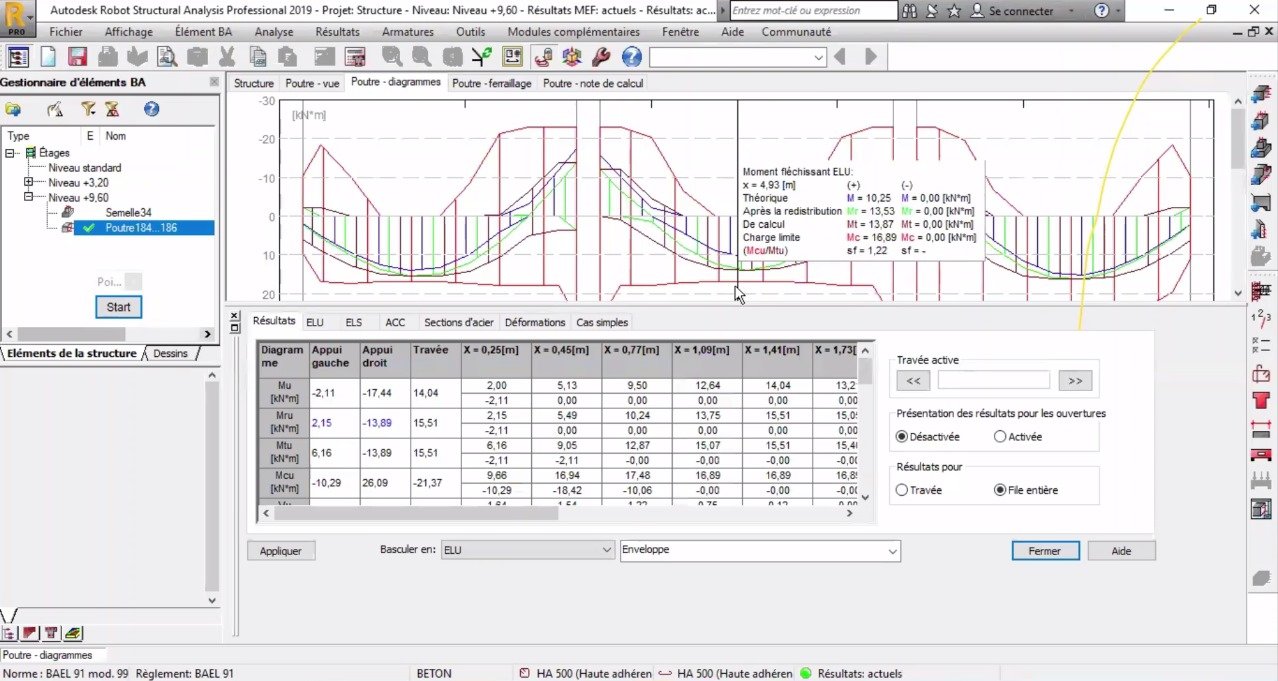Open the Armatures menu
The height and width of the screenshot is (681, 1278).
click(x=408, y=32)
